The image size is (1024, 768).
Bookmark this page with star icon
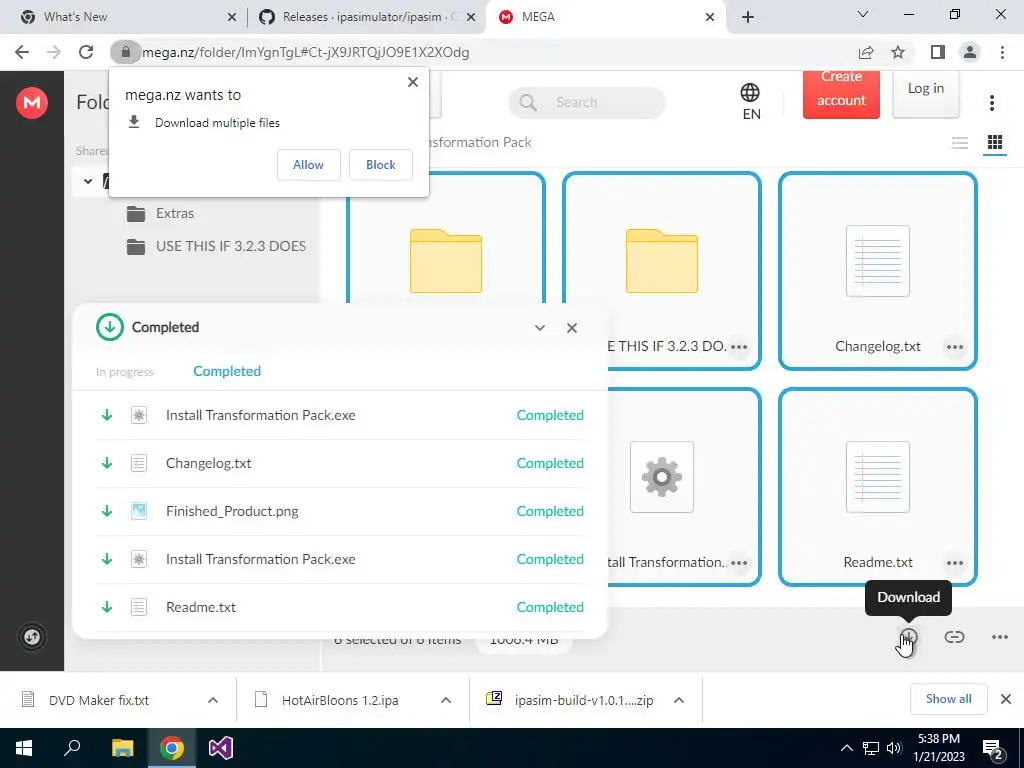click(x=898, y=52)
